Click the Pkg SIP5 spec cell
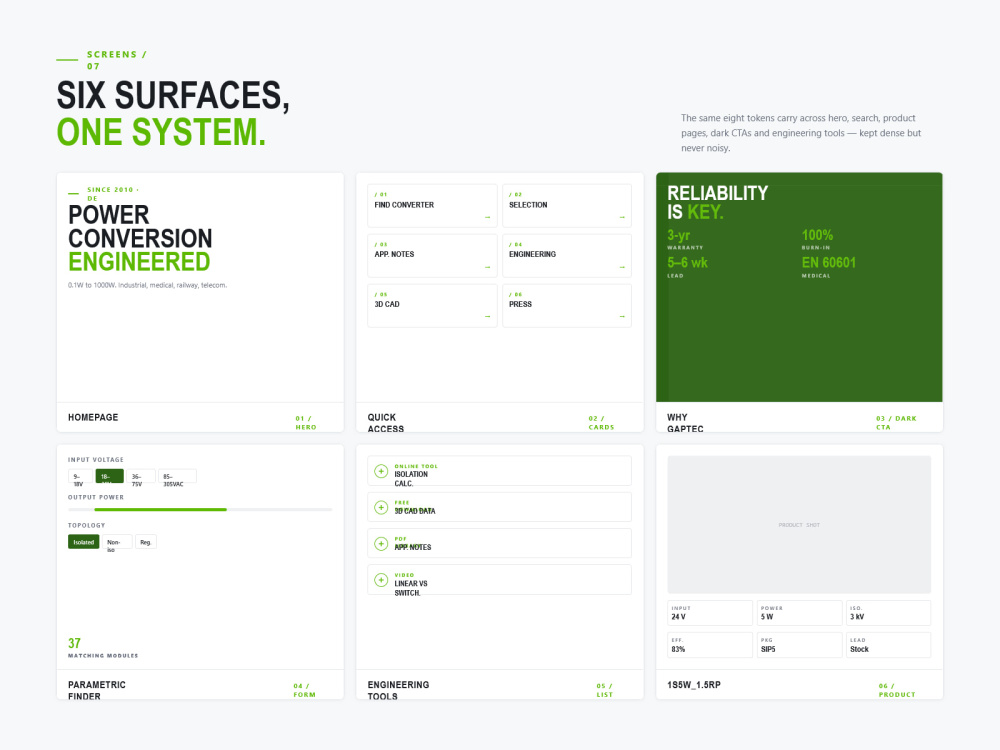 click(x=800, y=645)
